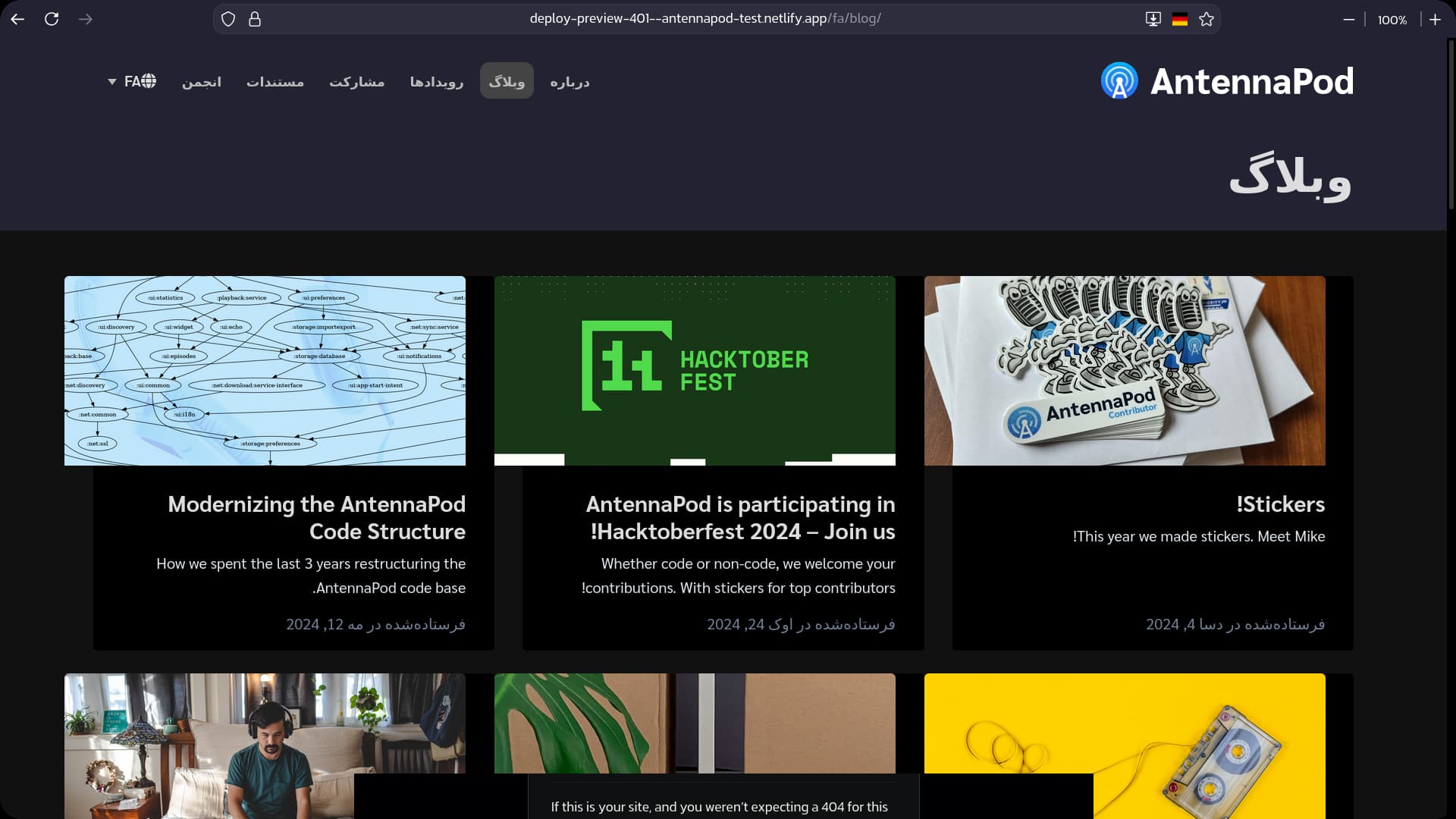Click the URL in the address bar
The width and height of the screenshot is (1456, 819).
click(x=705, y=18)
